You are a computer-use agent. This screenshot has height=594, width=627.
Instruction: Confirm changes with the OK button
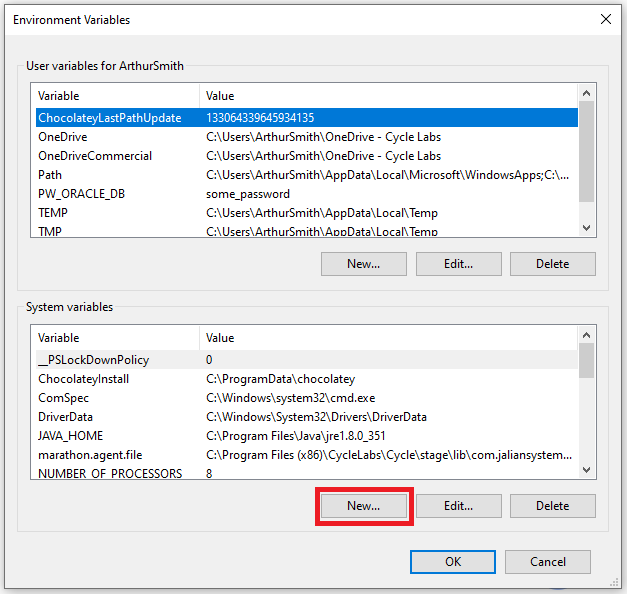click(x=453, y=562)
